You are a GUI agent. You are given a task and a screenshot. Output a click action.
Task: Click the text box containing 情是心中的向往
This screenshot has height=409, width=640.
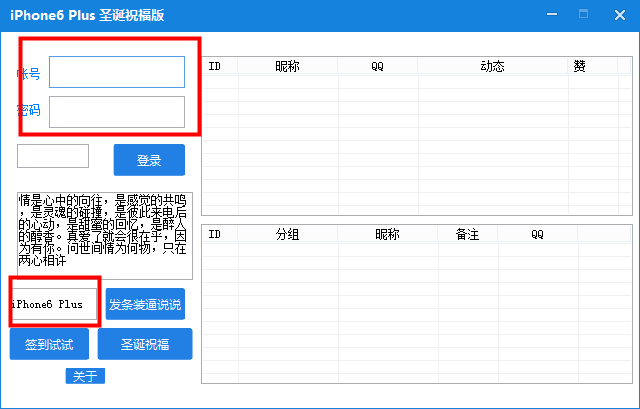105,236
